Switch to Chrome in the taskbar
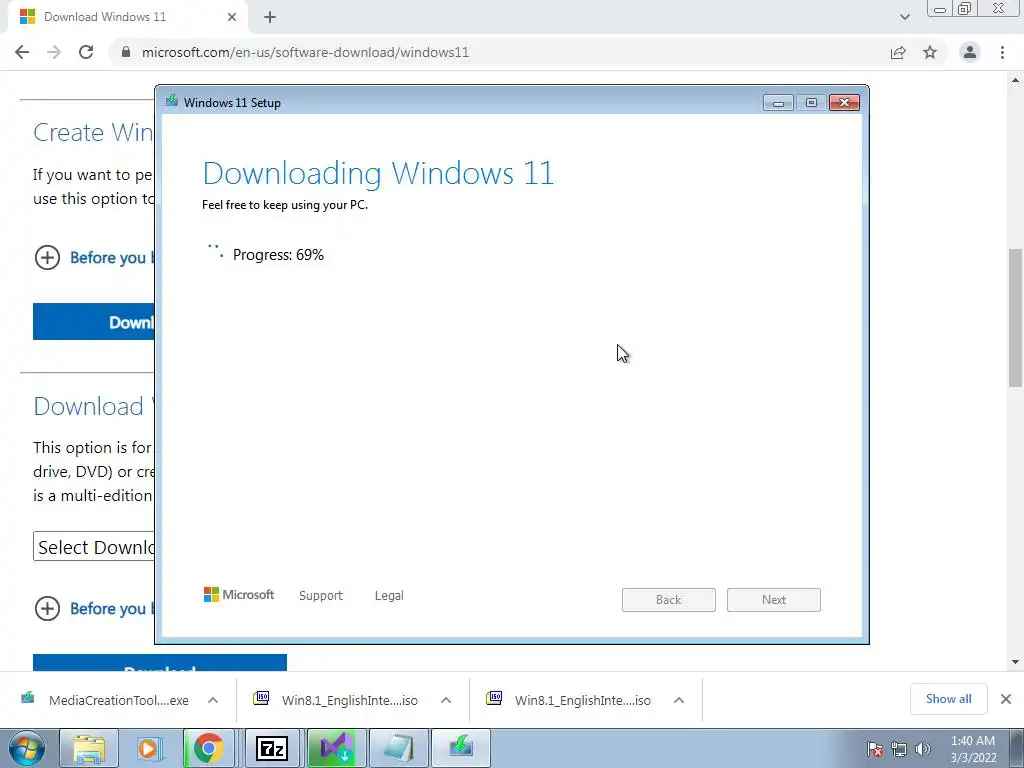The width and height of the screenshot is (1024, 768). pos(209,748)
